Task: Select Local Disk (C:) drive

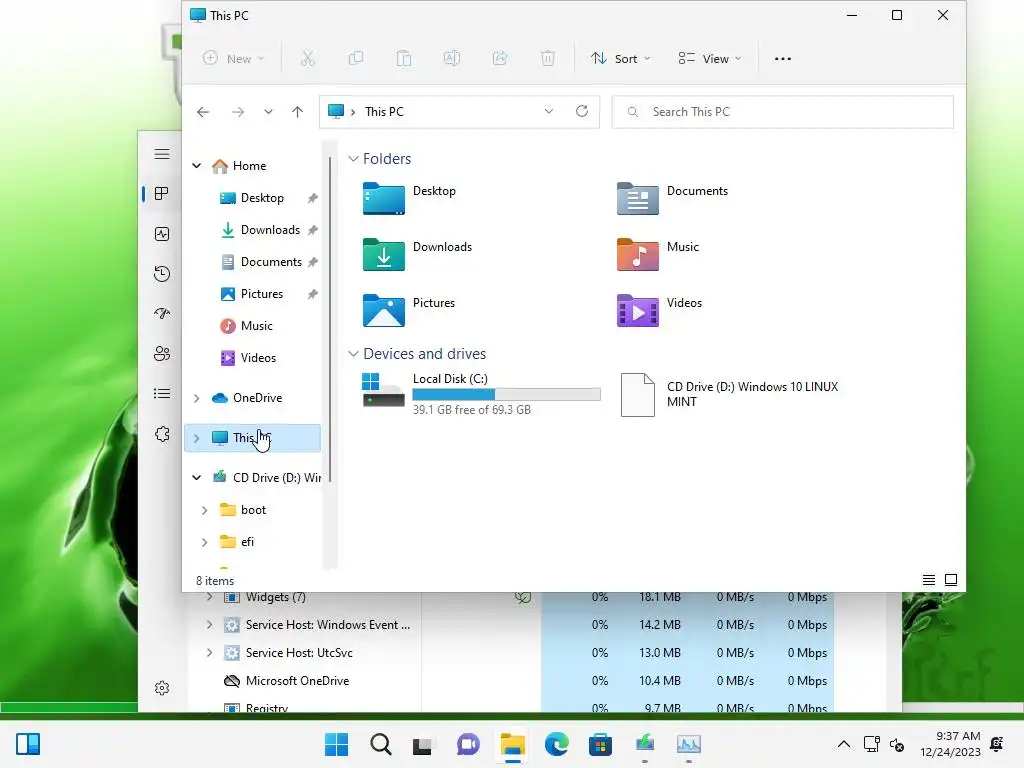Action: coord(481,394)
